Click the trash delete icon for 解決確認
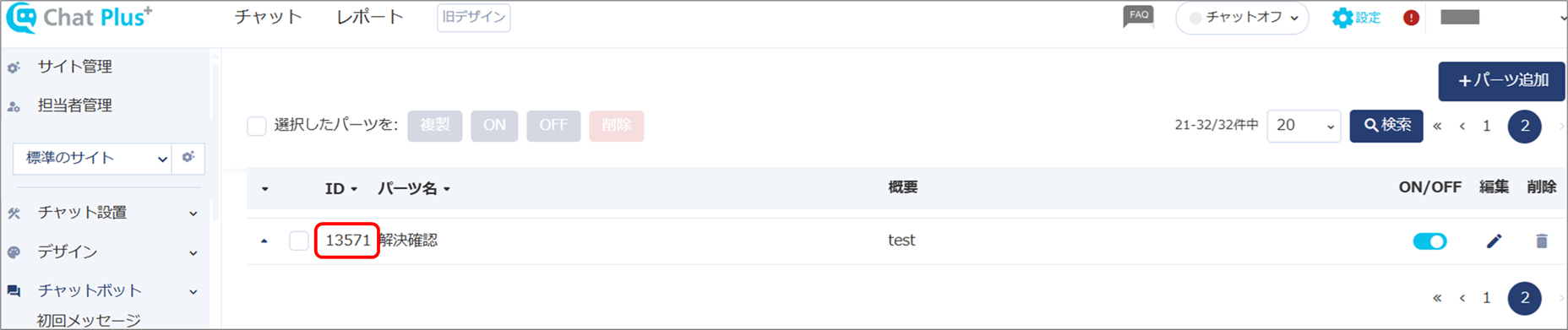1568x330 pixels. click(x=1541, y=241)
